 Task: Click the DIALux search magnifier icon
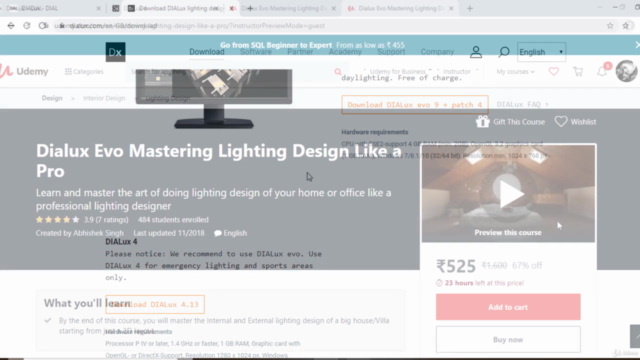tap(504, 52)
